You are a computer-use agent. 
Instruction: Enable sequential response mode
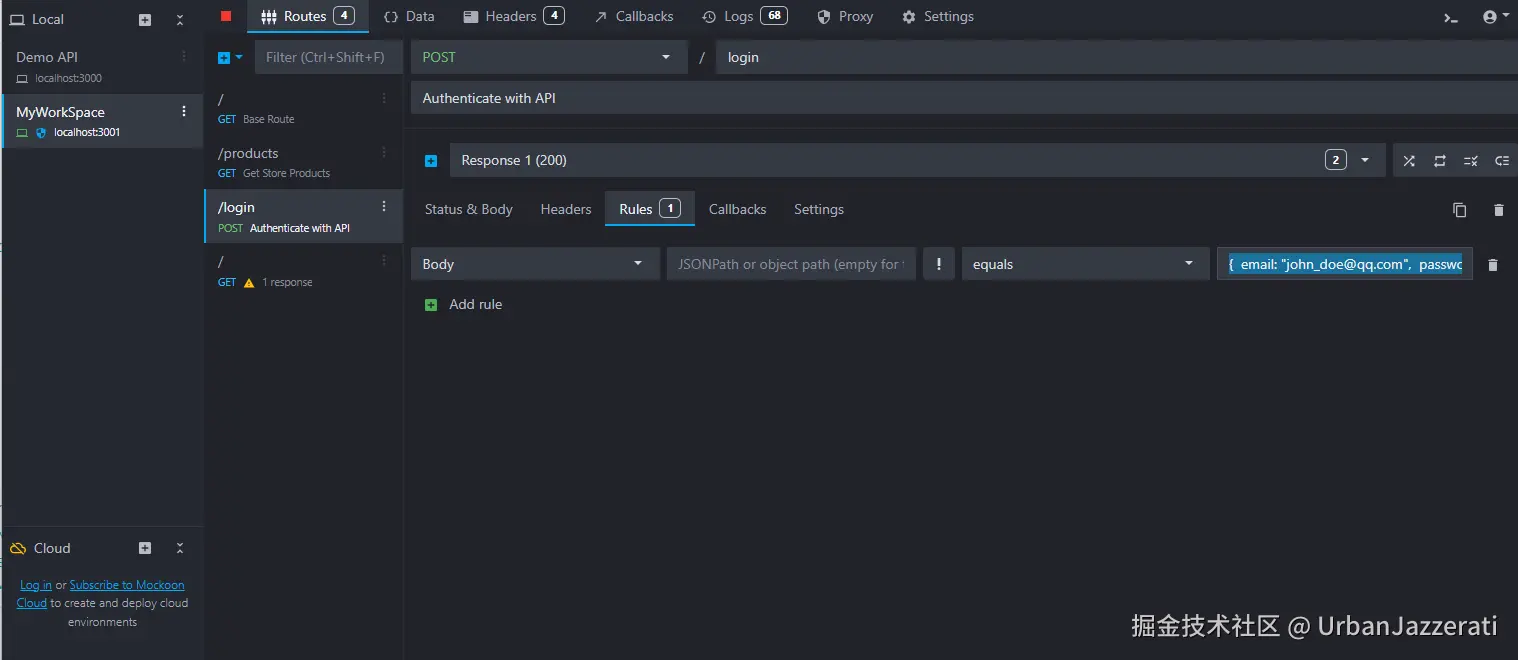[x=1440, y=160]
